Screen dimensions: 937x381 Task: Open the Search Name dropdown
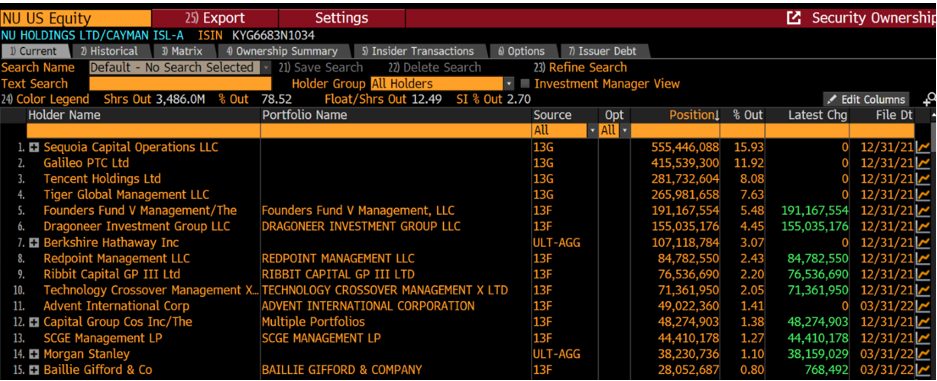point(266,68)
